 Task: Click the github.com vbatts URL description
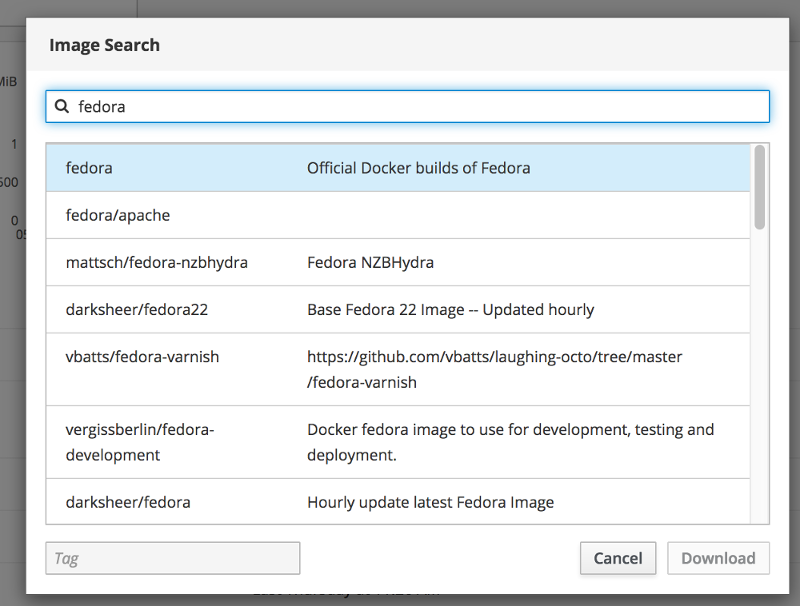494,369
